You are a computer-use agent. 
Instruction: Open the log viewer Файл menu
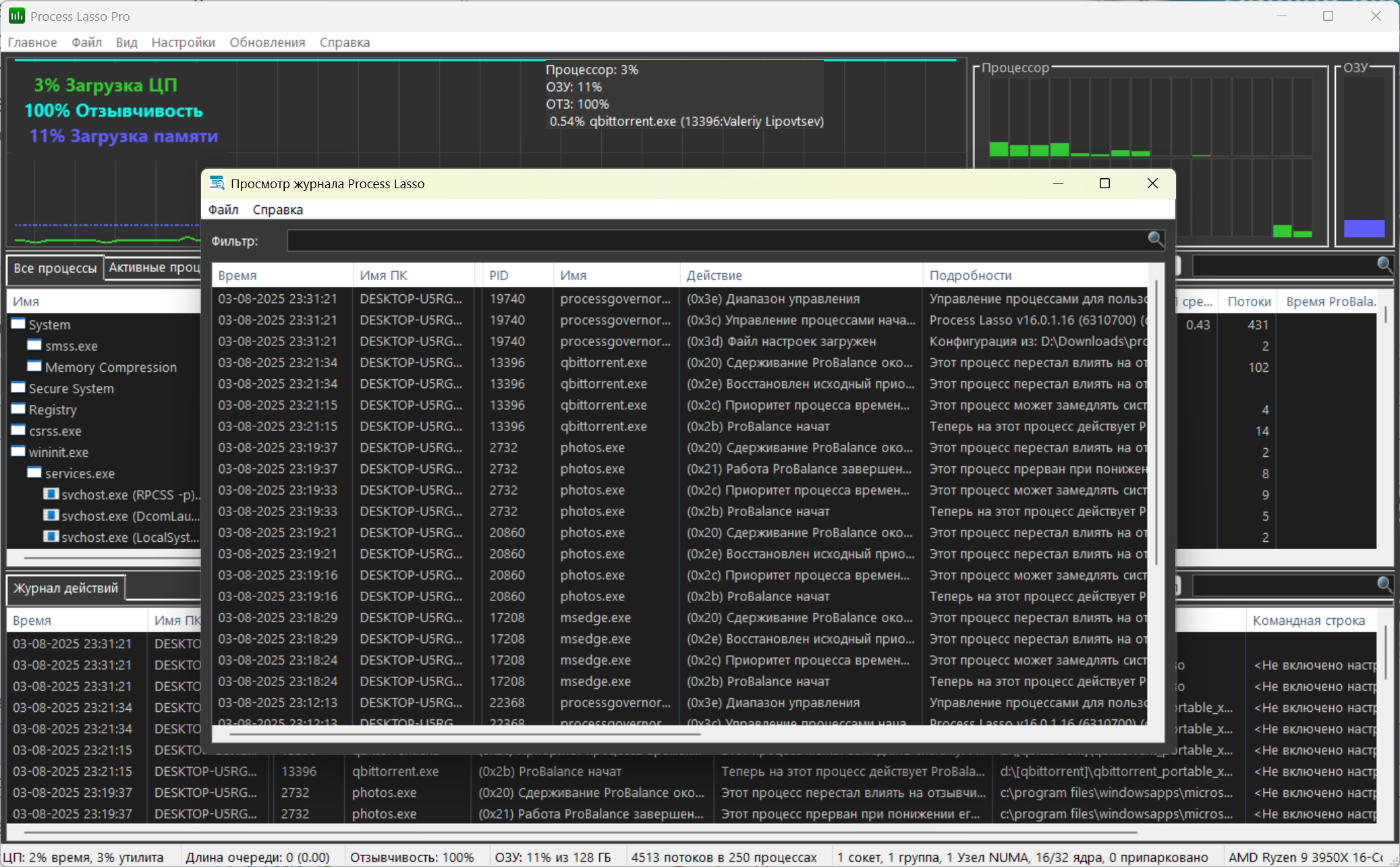point(223,209)
